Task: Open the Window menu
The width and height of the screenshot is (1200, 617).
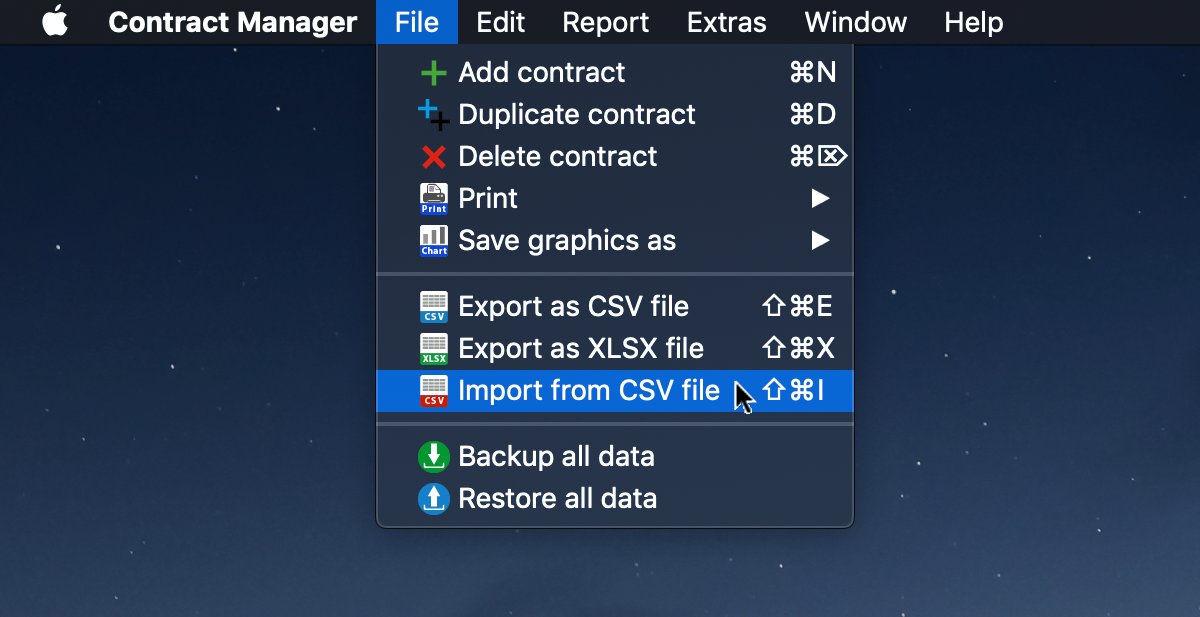Action: [856, 22]
